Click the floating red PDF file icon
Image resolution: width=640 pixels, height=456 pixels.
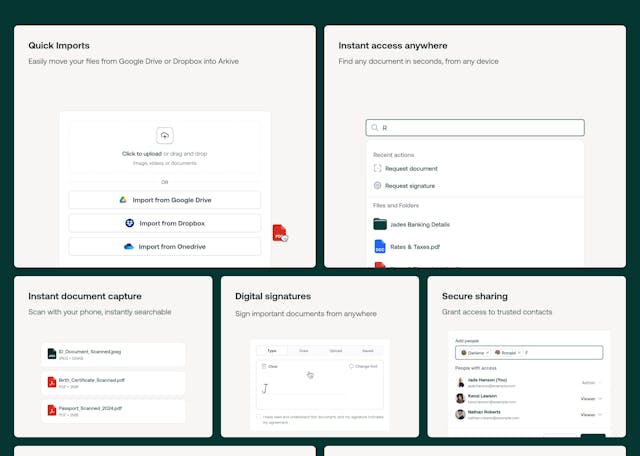(280, 233)
